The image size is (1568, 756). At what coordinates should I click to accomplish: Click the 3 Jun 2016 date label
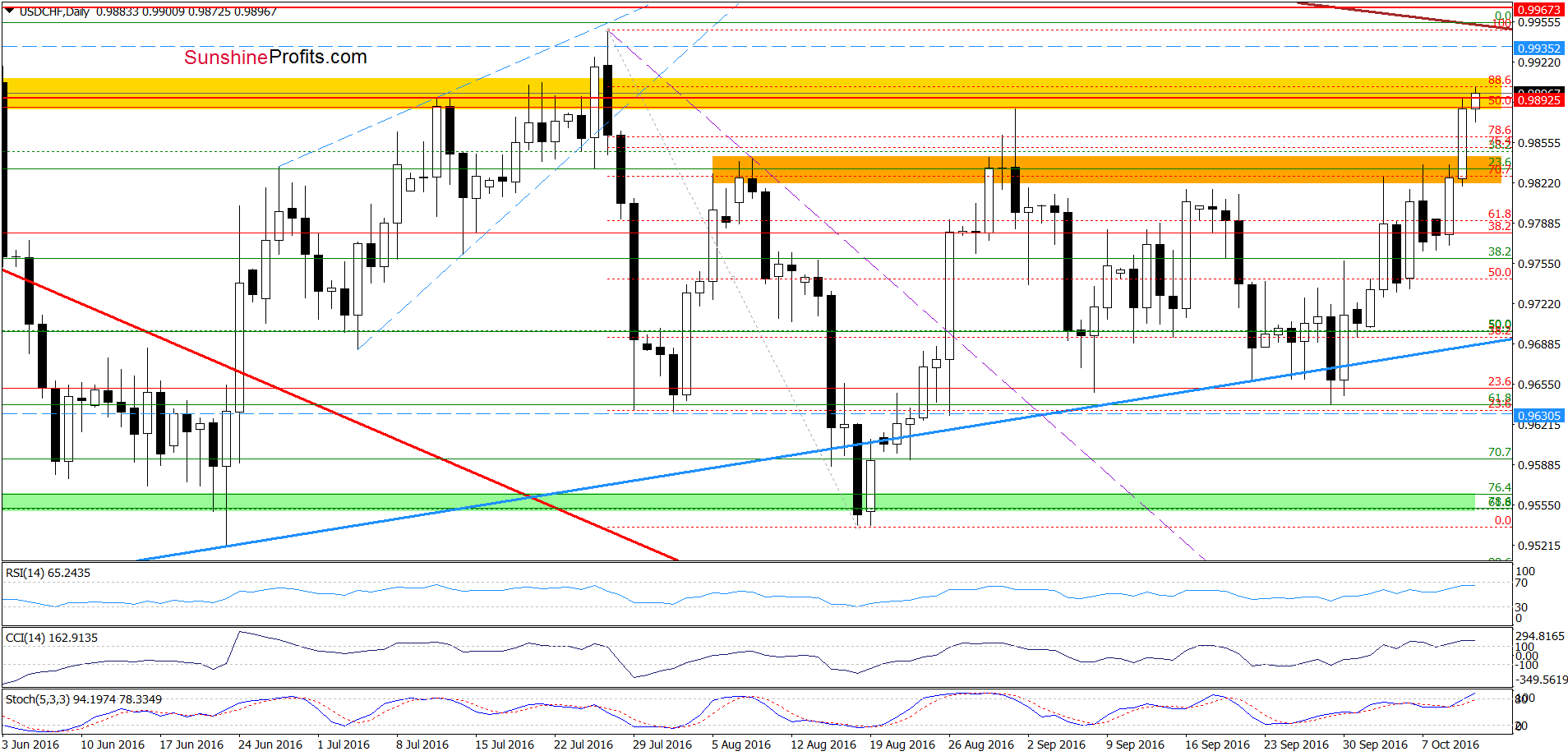(x=31, y=744)
